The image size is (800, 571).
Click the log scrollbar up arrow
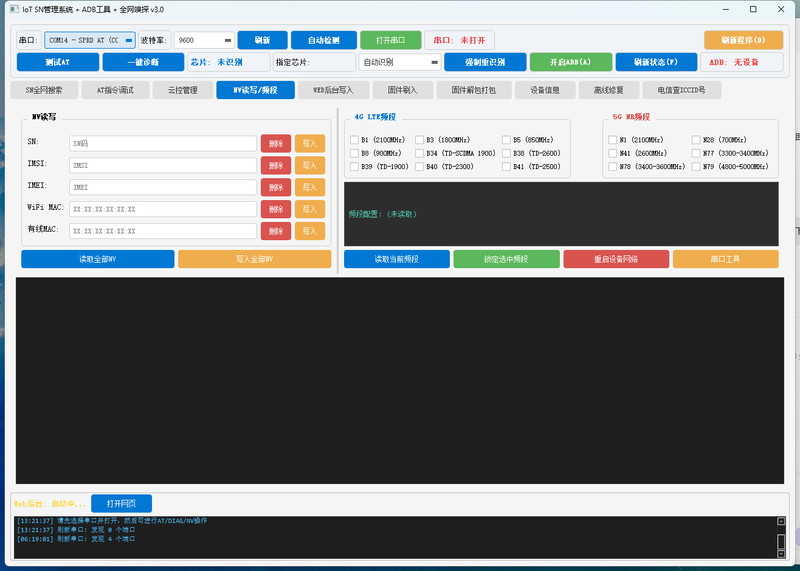[x=781, y=521]
